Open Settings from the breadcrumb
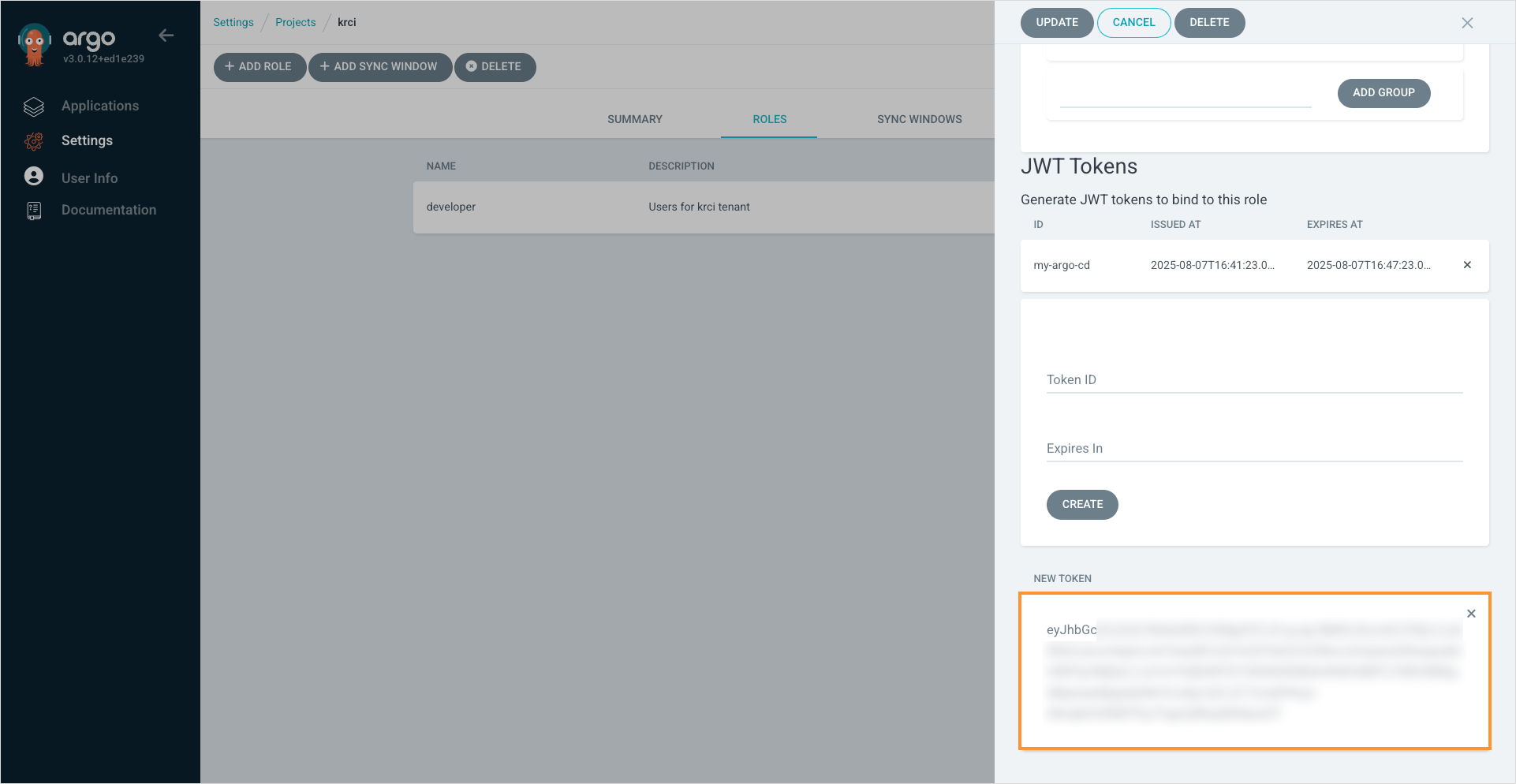The width and height of the screenshot is (1516, 784). [233, 22]
